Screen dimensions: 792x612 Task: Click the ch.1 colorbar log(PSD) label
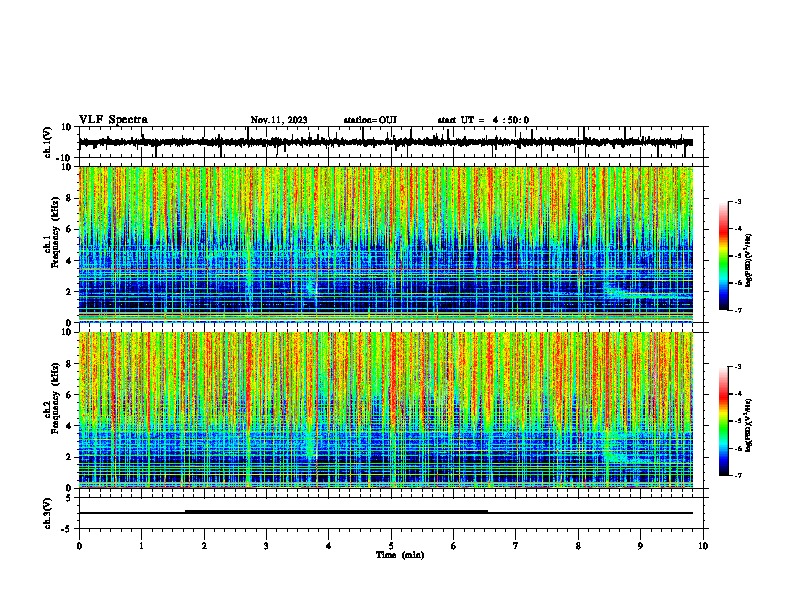[x=749, y=261]
